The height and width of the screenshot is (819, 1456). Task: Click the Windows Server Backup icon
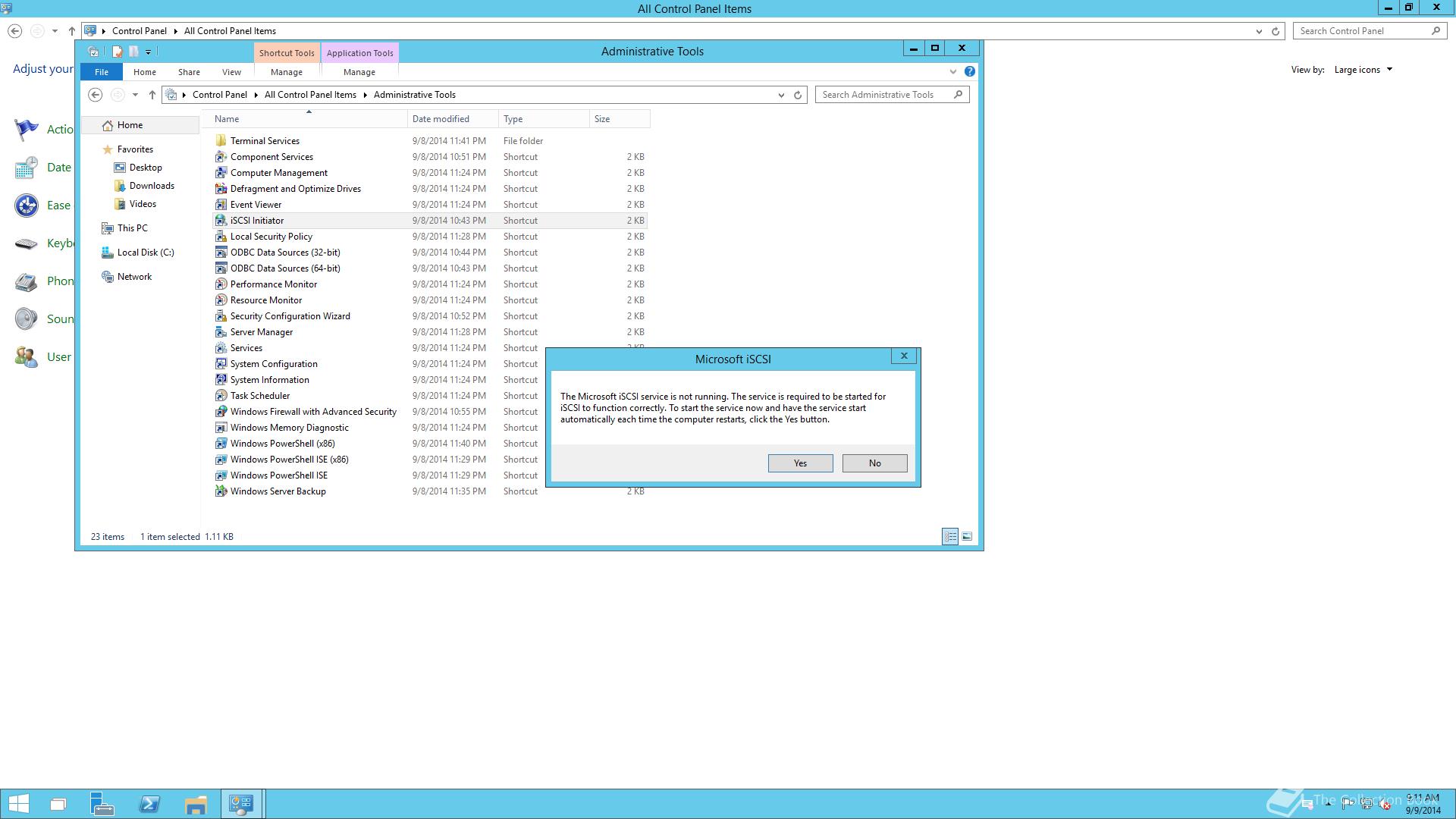(x=221, y=491)
